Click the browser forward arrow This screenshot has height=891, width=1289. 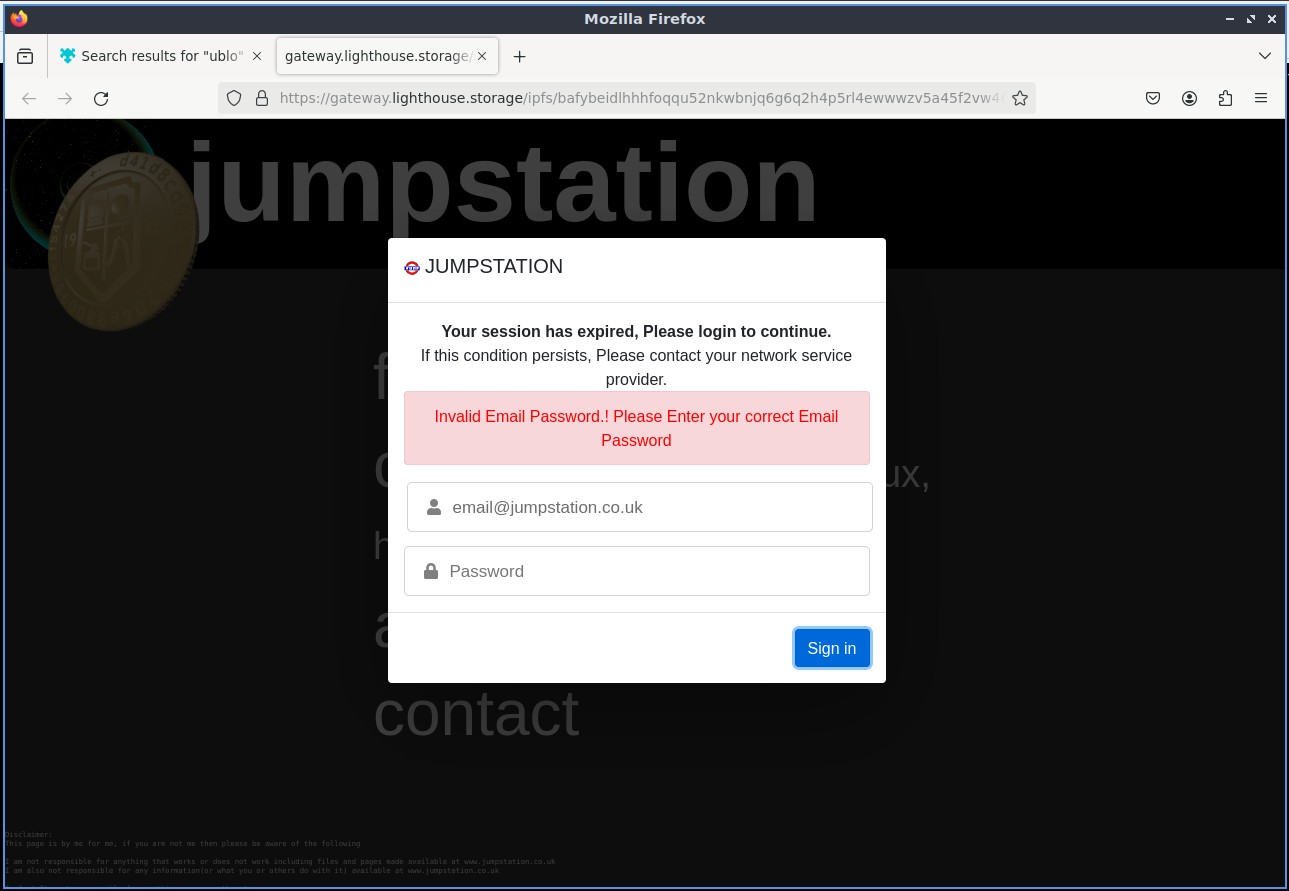[x=65, y=98]
